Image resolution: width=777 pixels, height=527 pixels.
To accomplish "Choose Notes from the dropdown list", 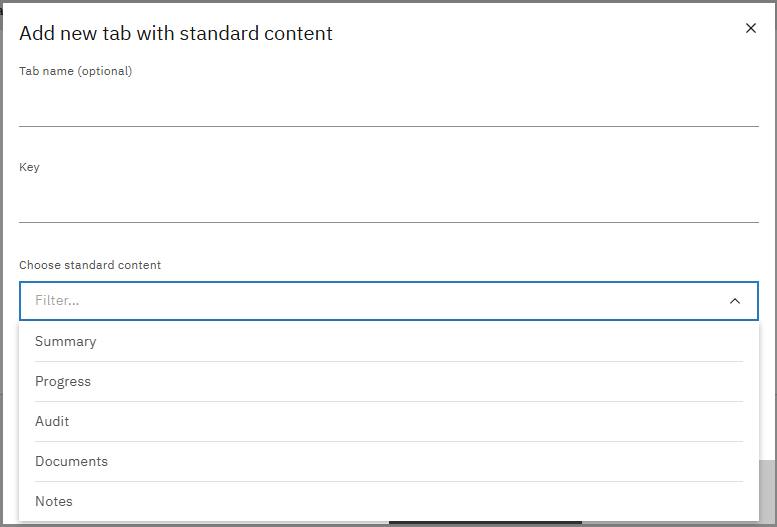I will tap(54, 501).
